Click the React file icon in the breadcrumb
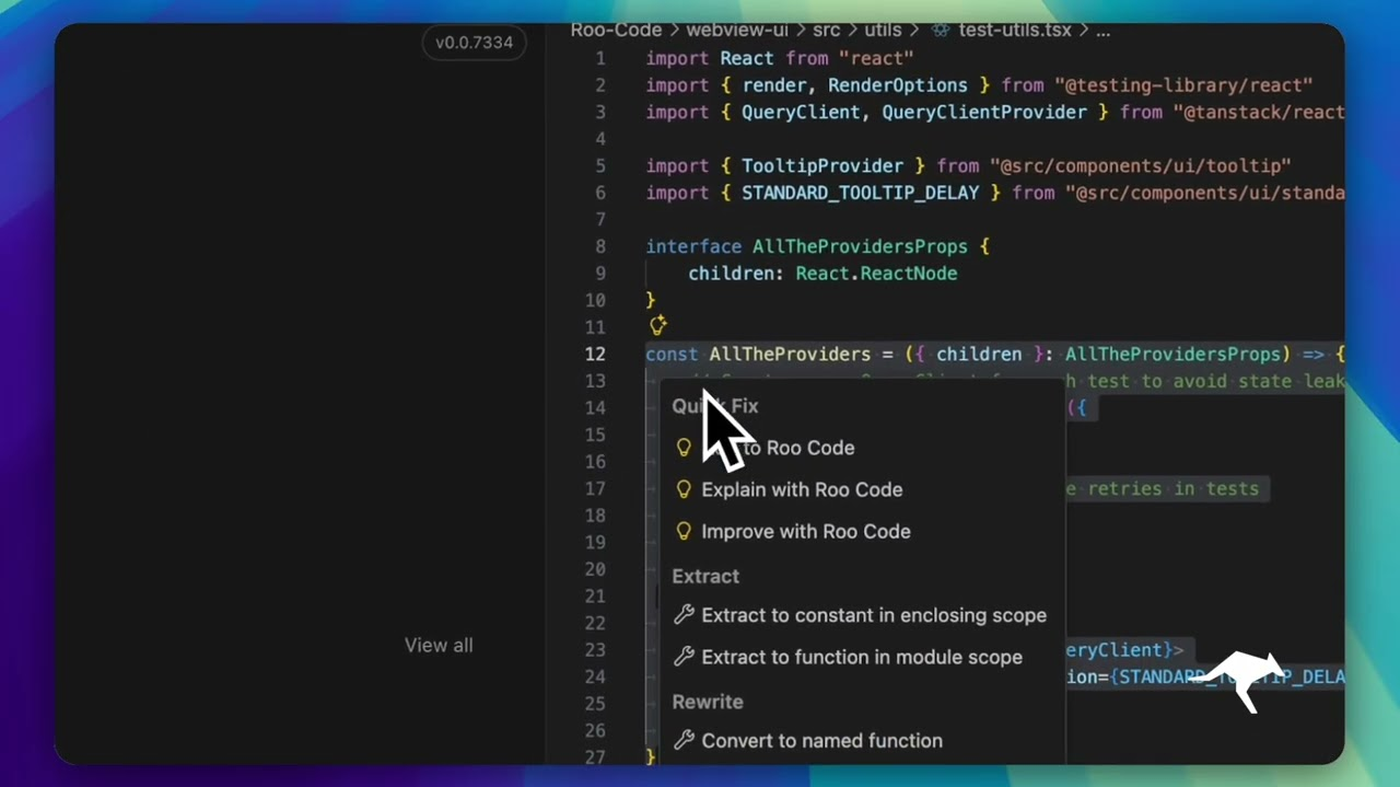1400x787 pixels. (x=940, y=31)
